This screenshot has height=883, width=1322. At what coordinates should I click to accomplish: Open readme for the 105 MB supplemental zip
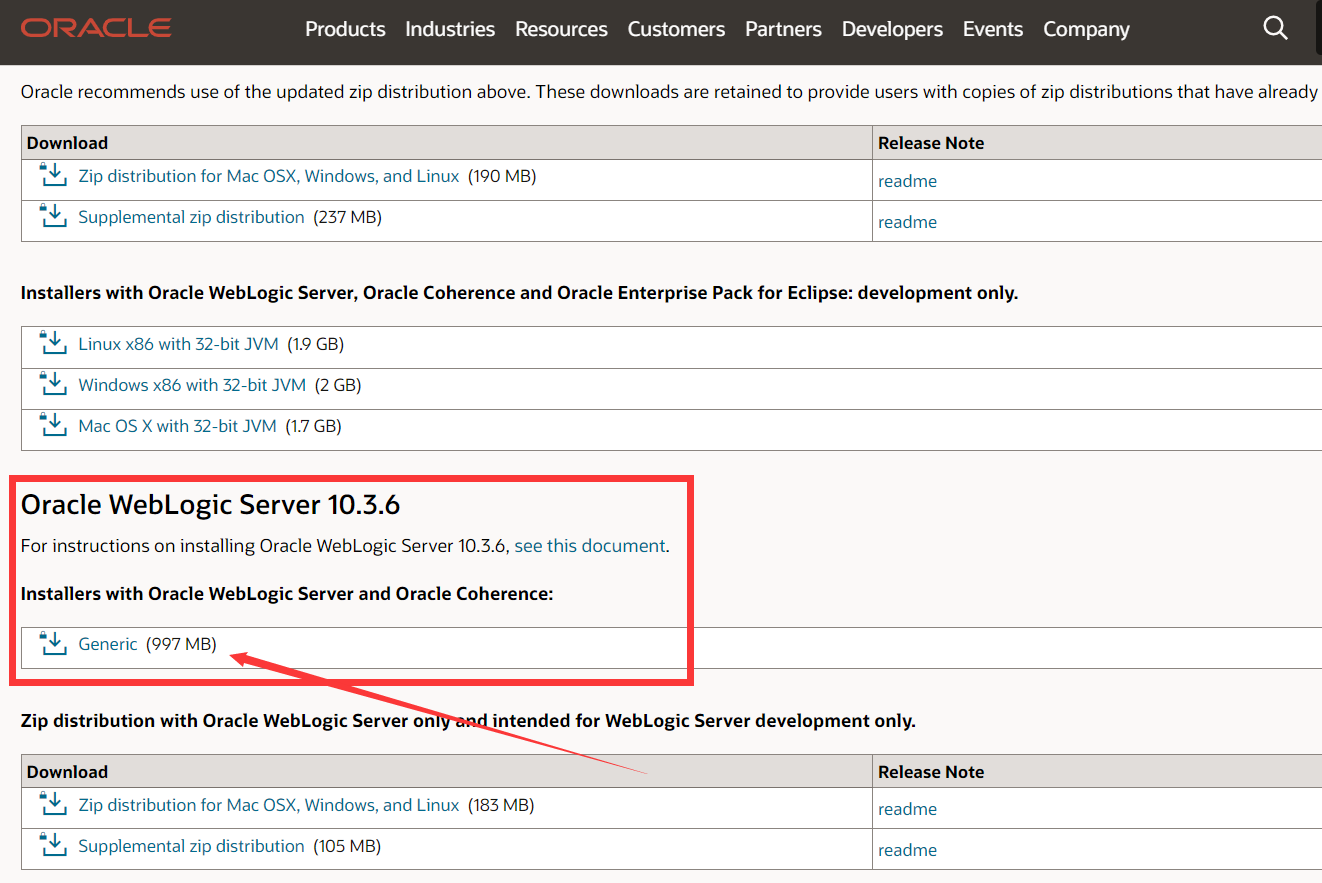tap(907, 850)
